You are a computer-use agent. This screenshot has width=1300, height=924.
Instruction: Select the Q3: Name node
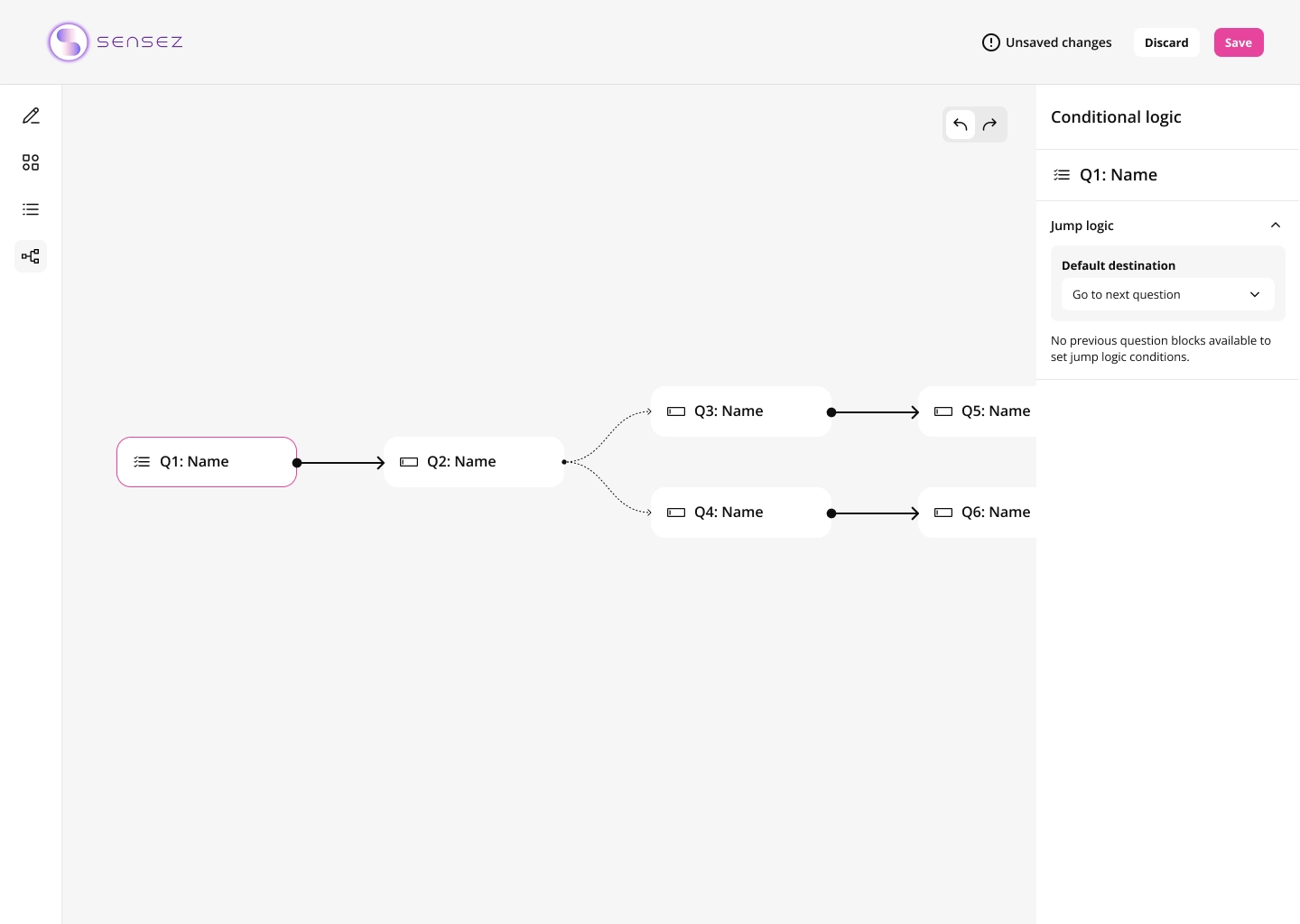pos(741,411)
